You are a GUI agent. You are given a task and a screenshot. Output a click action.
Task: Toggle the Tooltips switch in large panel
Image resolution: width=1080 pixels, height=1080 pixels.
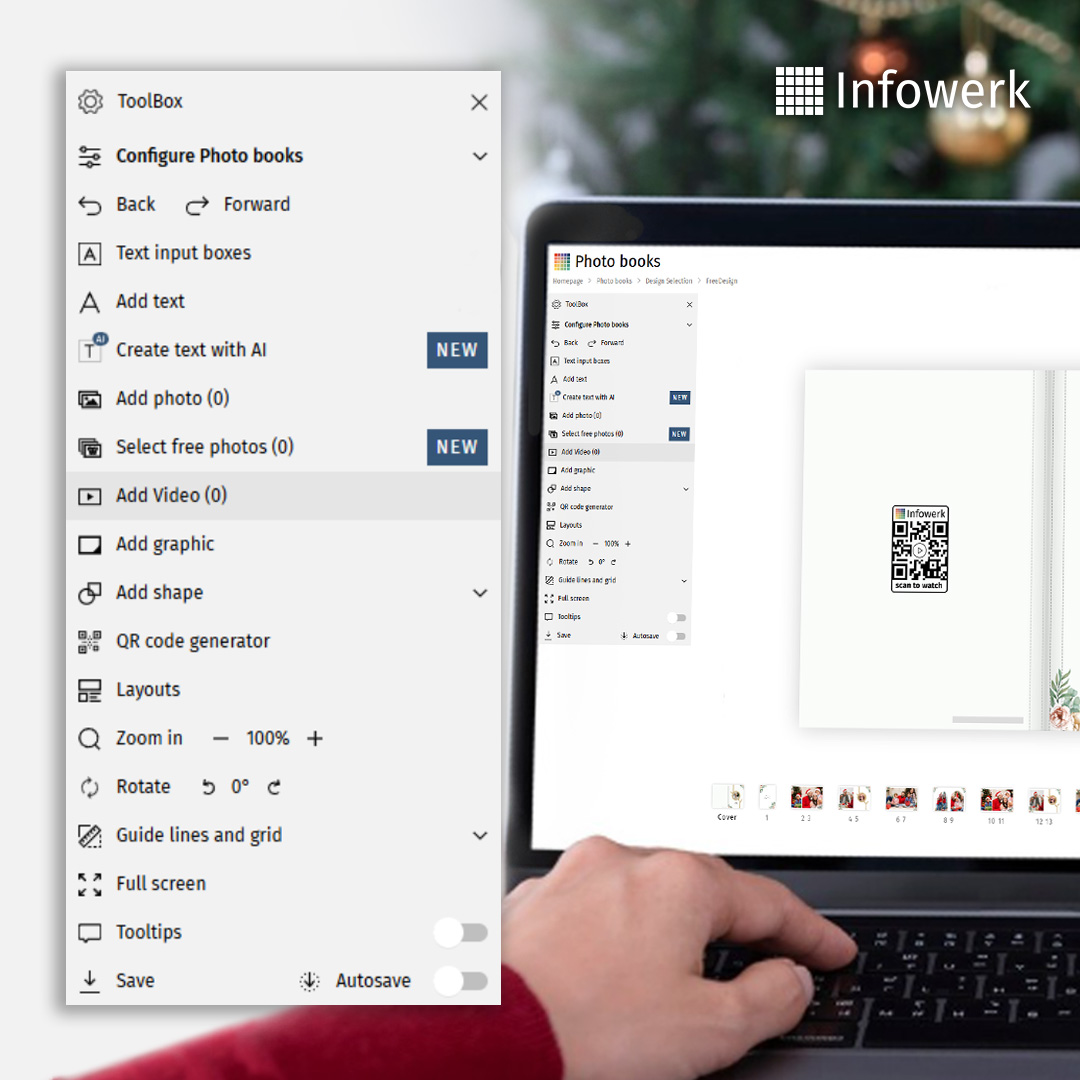pyautogui.click(x=461, y=933)
